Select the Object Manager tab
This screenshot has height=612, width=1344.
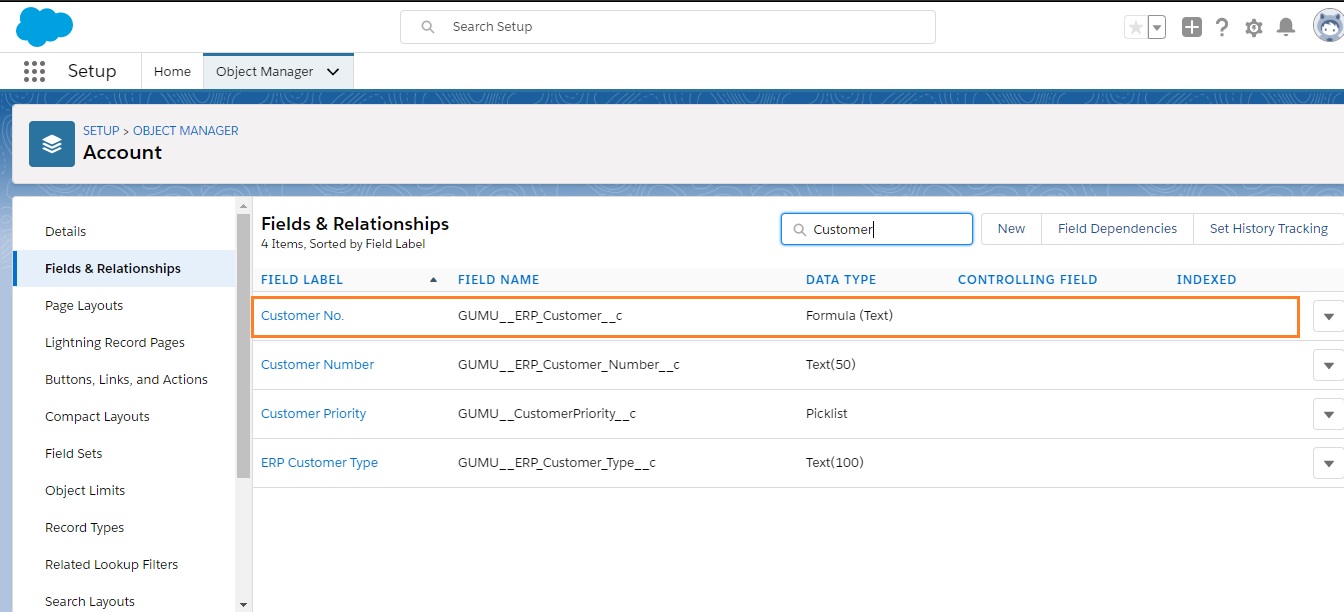pyautogui.click(x=265, y=71)
